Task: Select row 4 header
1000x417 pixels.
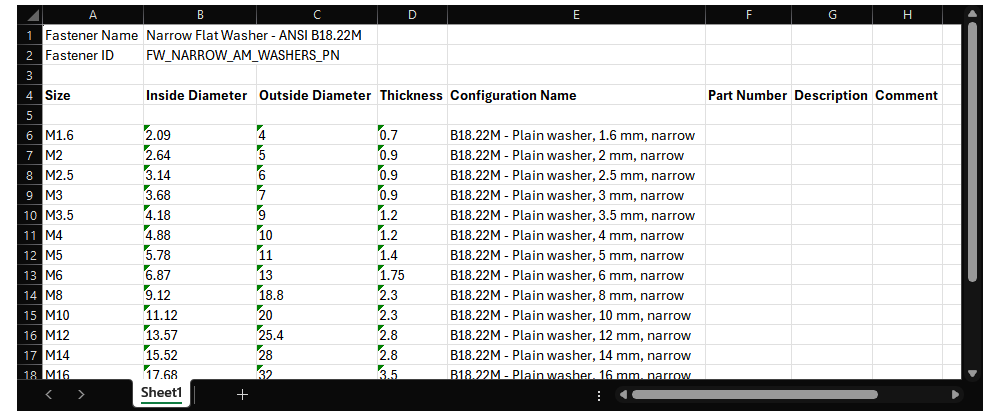Action: 31,96
